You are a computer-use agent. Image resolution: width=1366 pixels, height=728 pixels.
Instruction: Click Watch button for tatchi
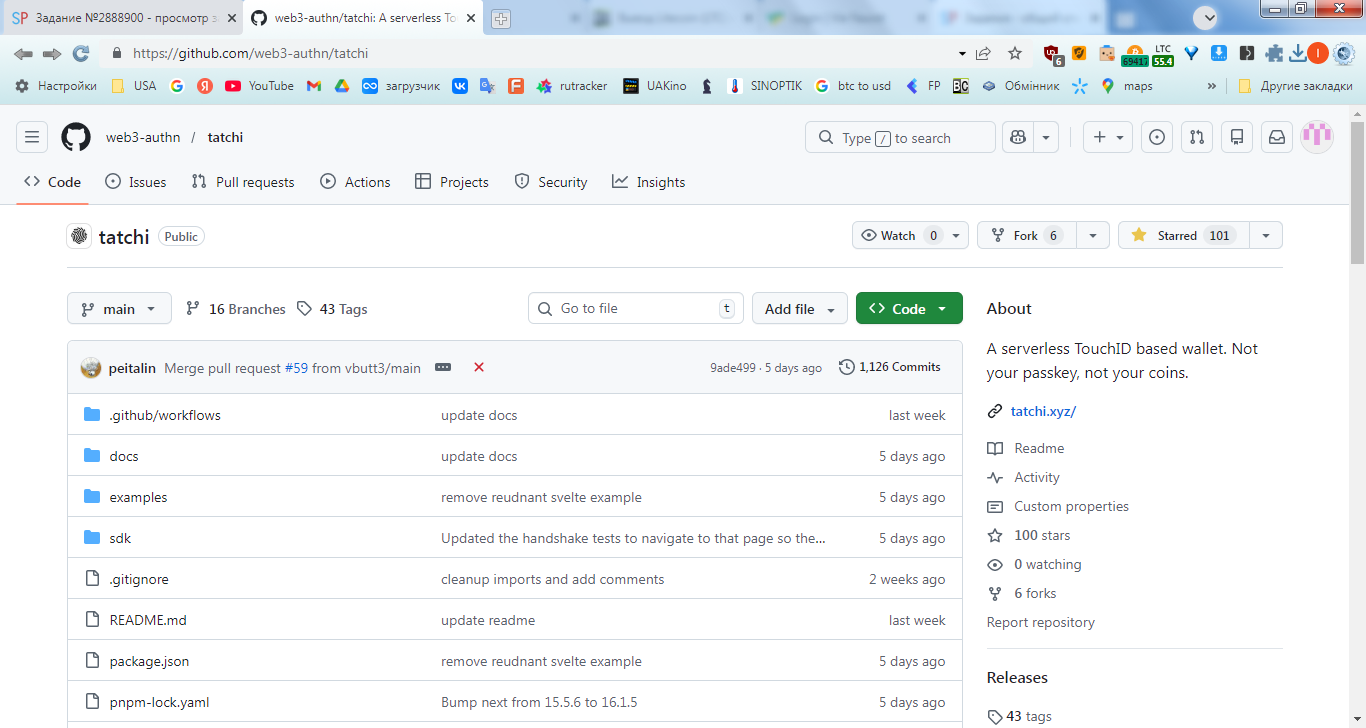click(910, 235)
